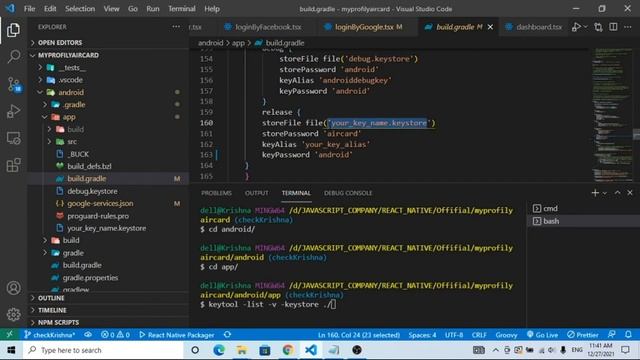This screenshot has width=640, height=360.
Task: Switch to dashboard.tsx tab
Action: pyautogui.click(x=534, y=27)
